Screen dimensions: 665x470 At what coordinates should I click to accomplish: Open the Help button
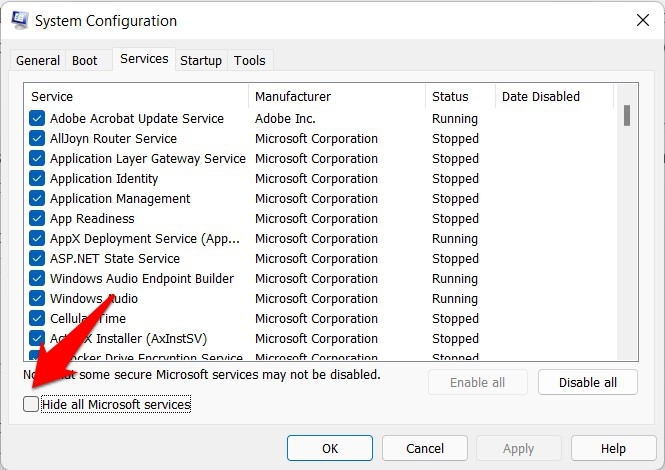click(613, 449)
